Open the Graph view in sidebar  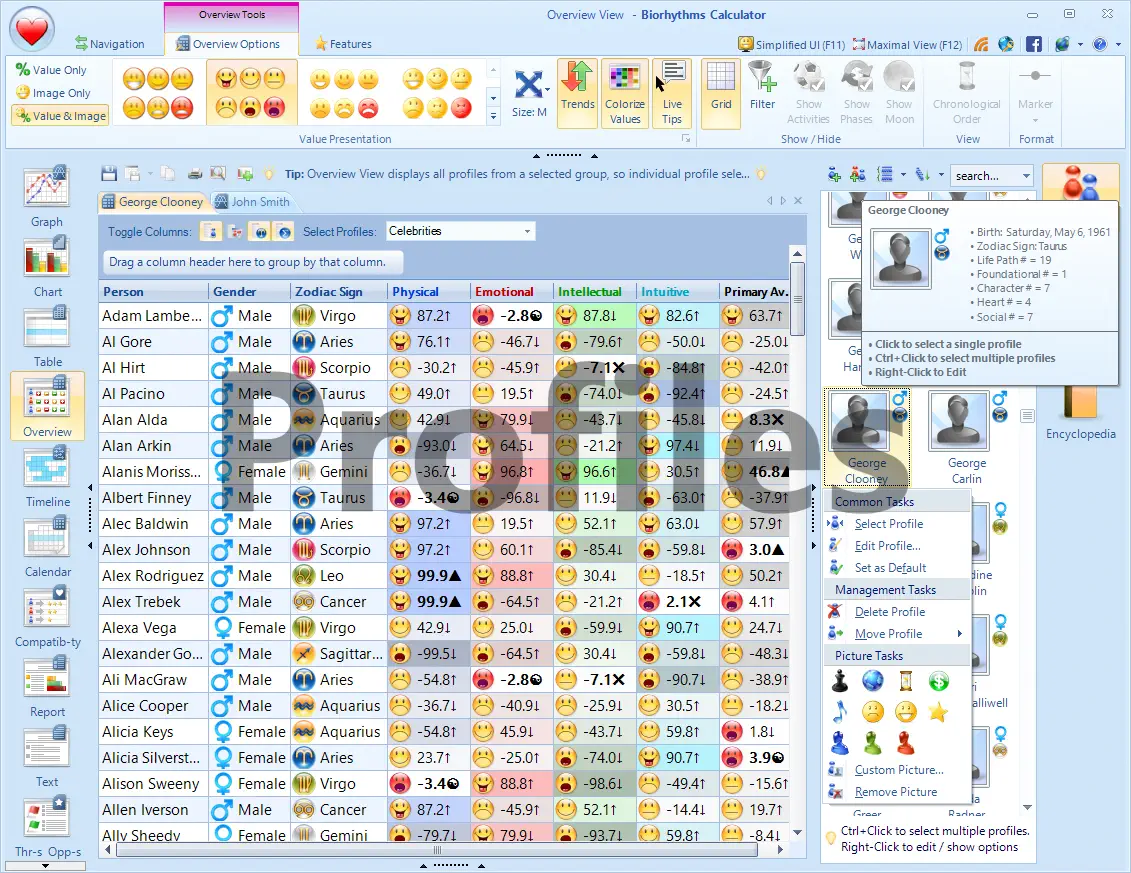pos(46,190)
